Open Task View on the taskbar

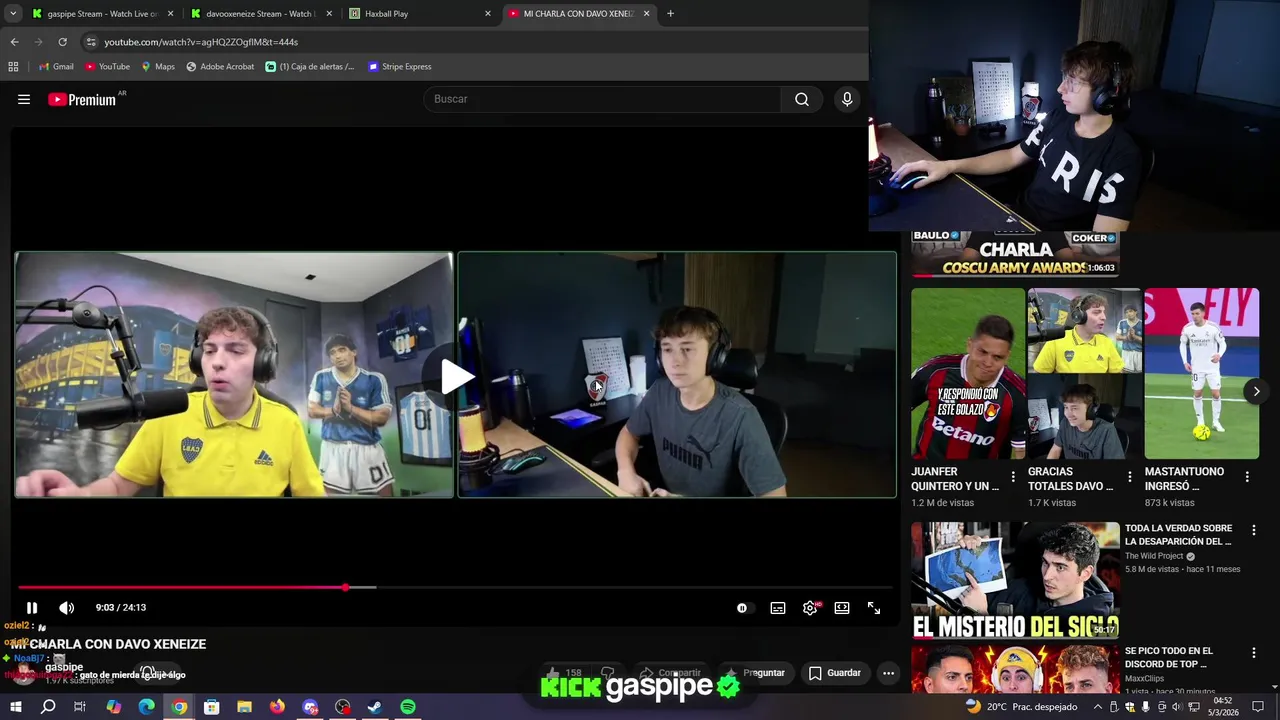click(x=80, y=707)
